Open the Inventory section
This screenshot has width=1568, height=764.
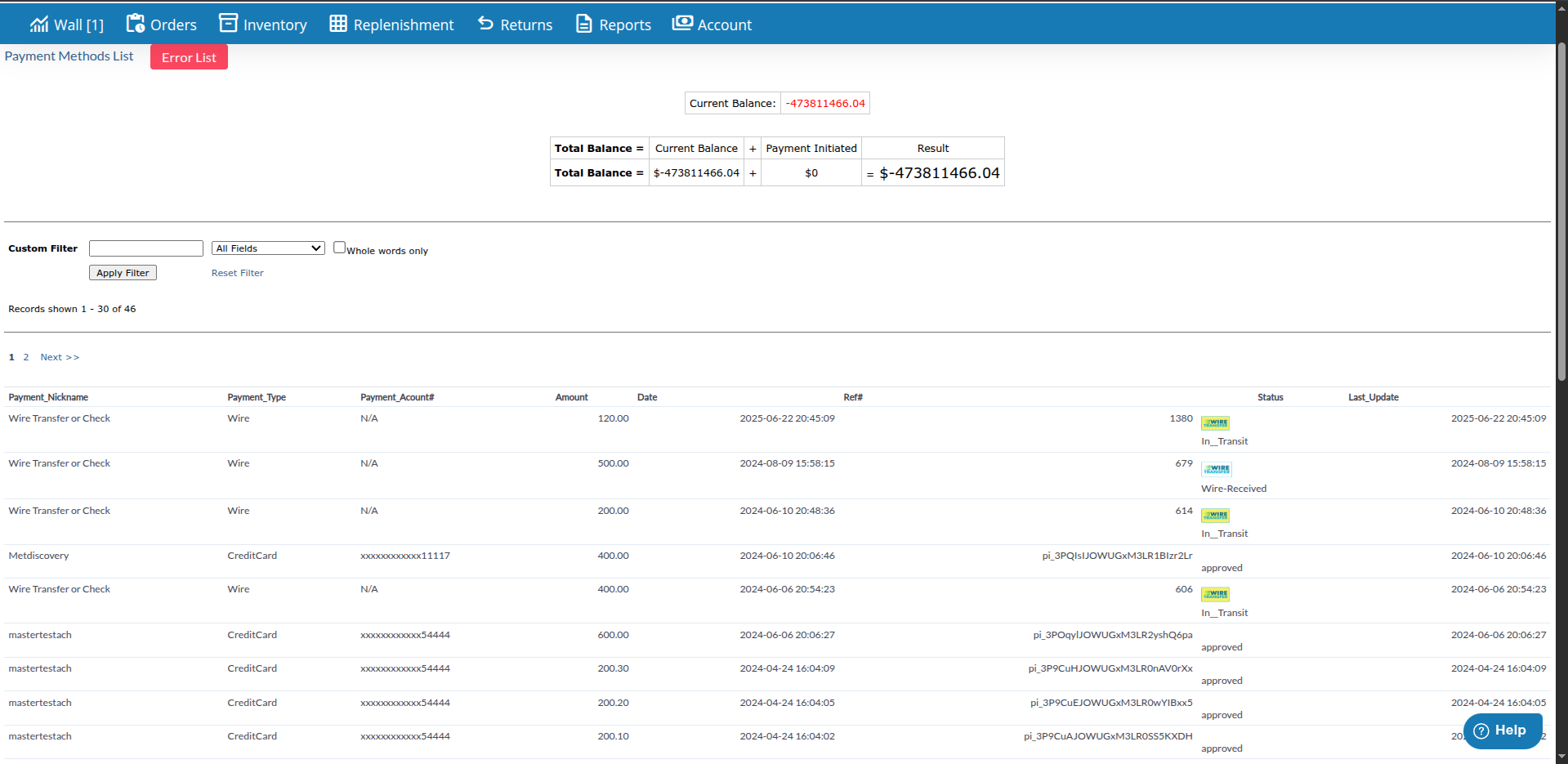(x=262, y=24)
